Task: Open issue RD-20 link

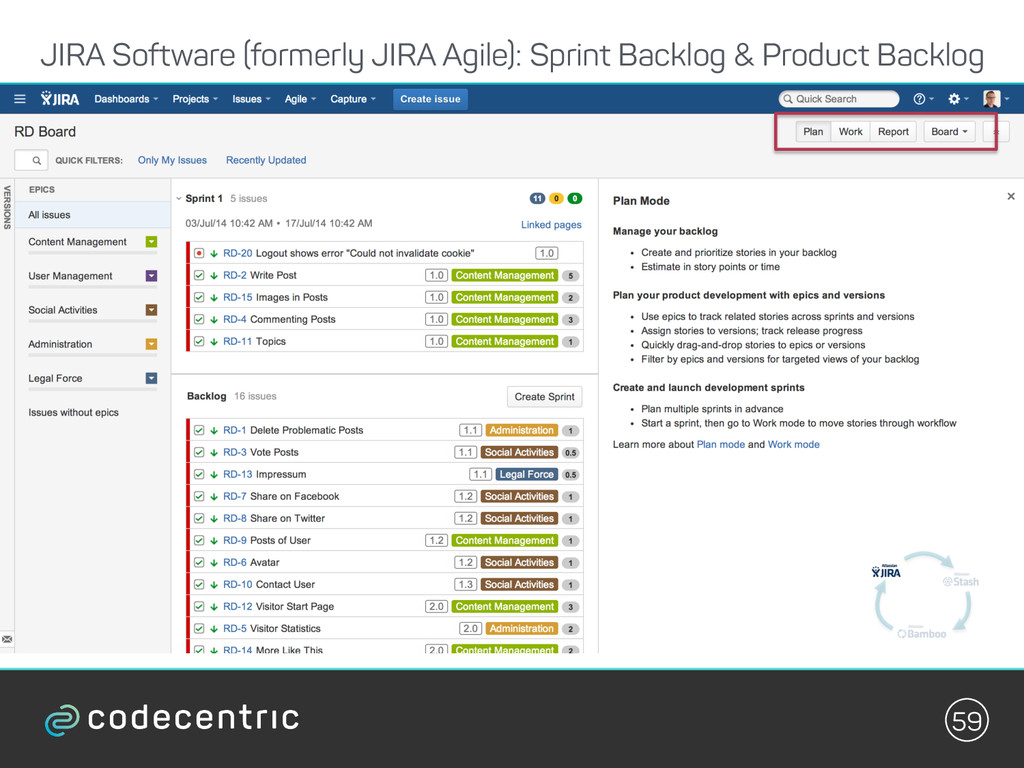Action: coord(238,253)
